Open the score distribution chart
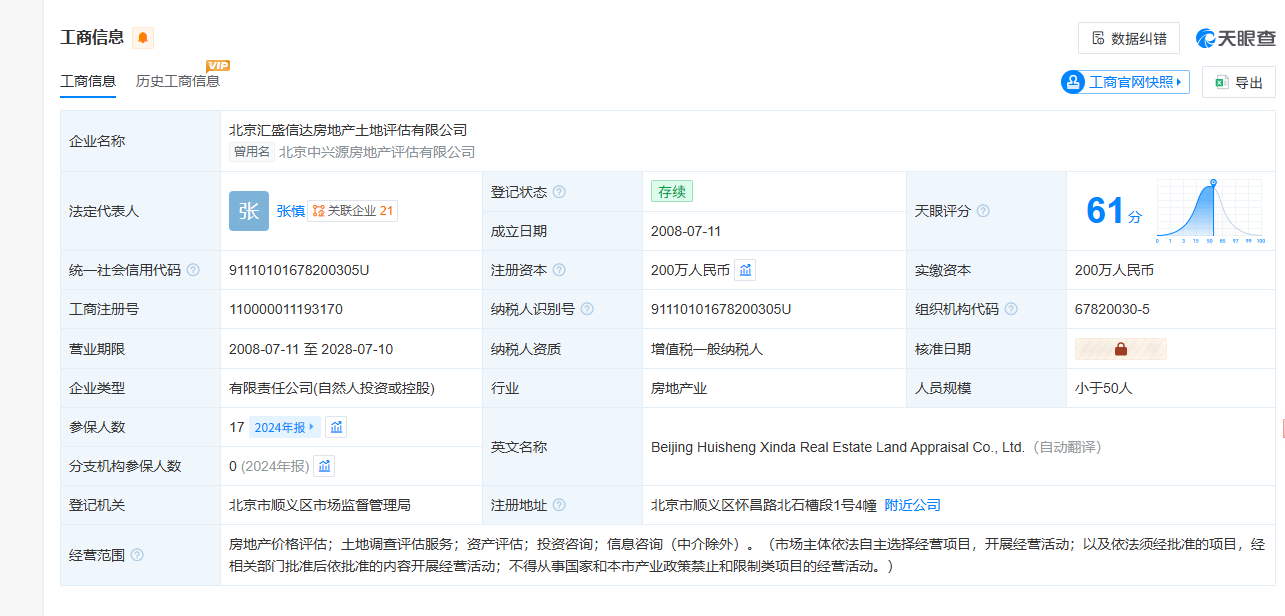The height and width of the screenshot is (616, 1285). tap(1210, 211)
